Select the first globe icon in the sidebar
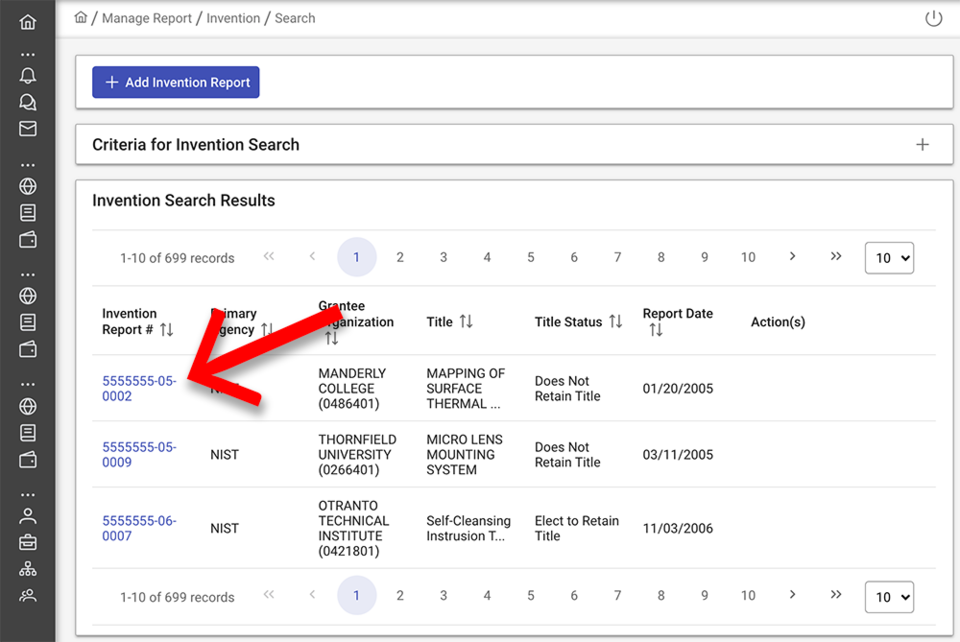Viewport: 960px width, 642px height. [27, 186]
